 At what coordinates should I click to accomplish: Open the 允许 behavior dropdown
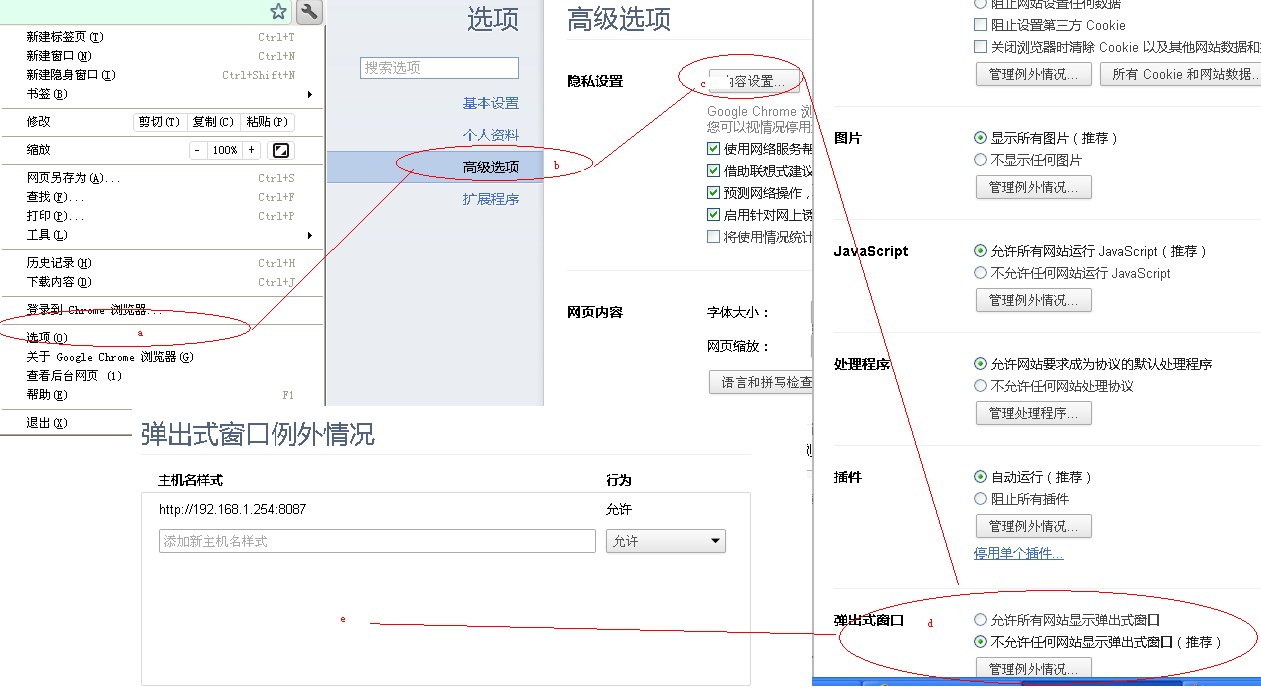[665, 541]
